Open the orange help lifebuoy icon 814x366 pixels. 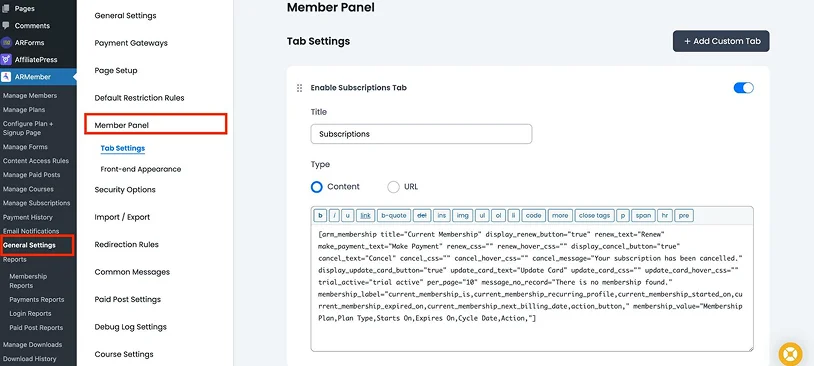click(x=790, y=354)
